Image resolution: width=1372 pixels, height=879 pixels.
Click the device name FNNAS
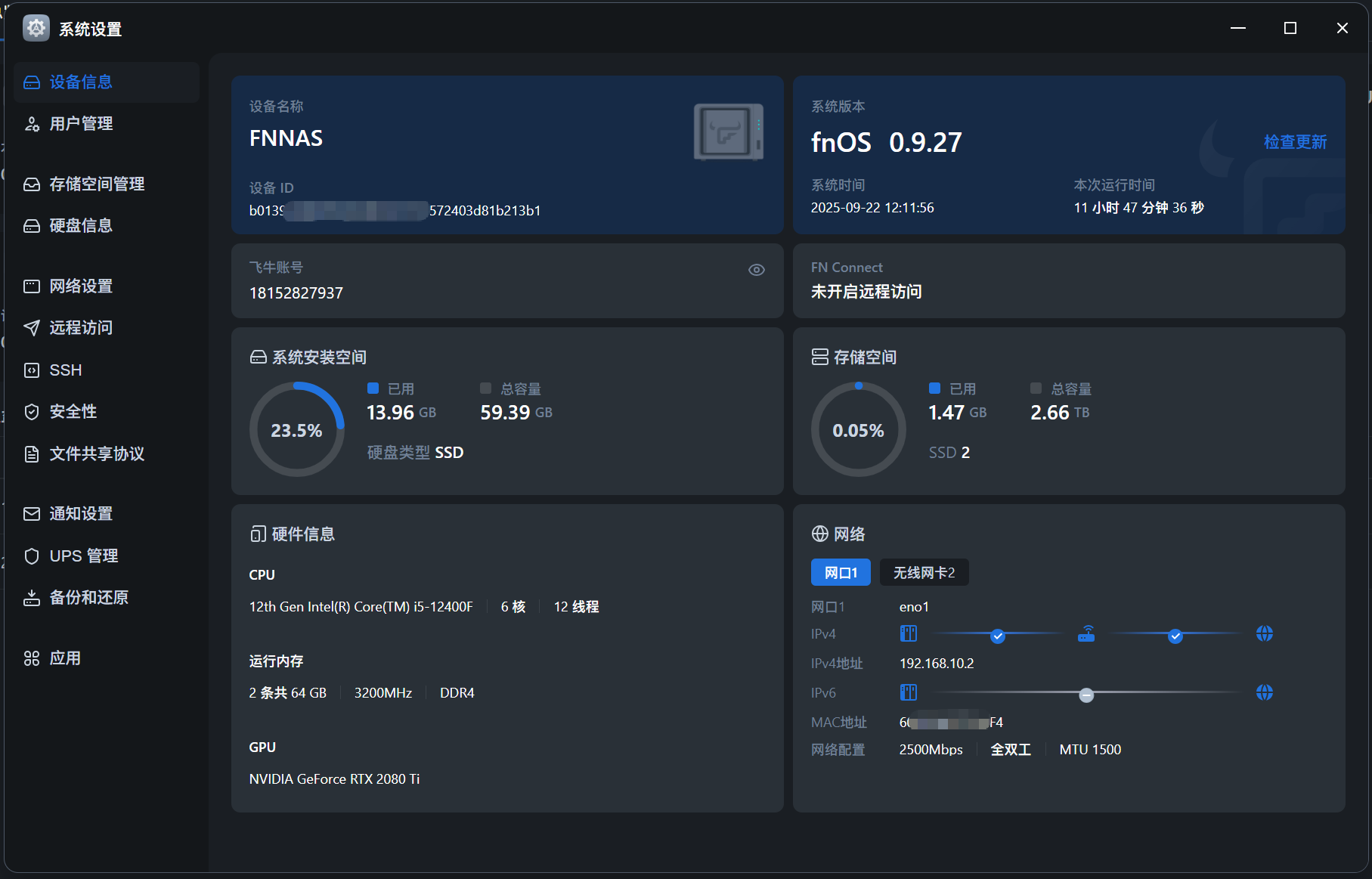(x=286, y=138)
